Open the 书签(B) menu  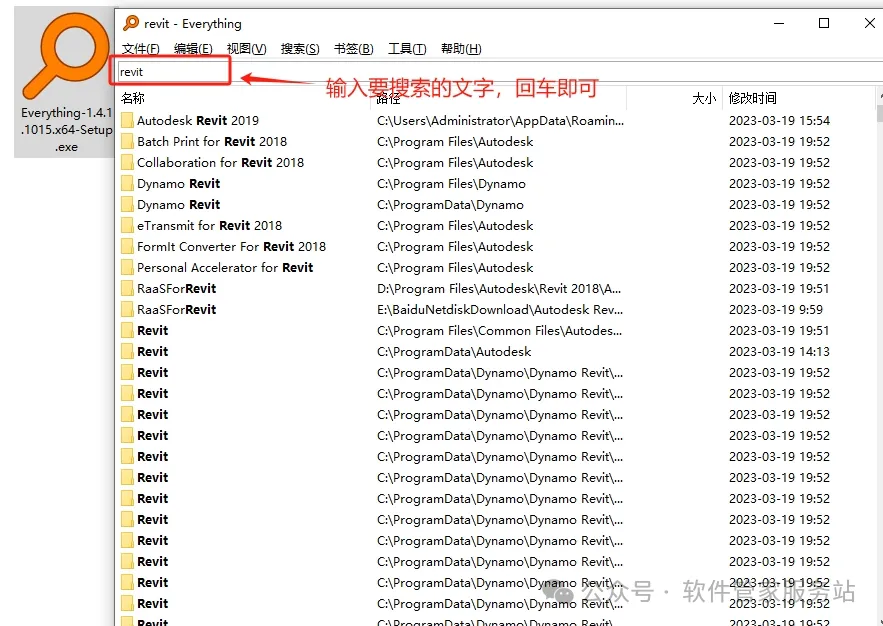pos(353,49)
